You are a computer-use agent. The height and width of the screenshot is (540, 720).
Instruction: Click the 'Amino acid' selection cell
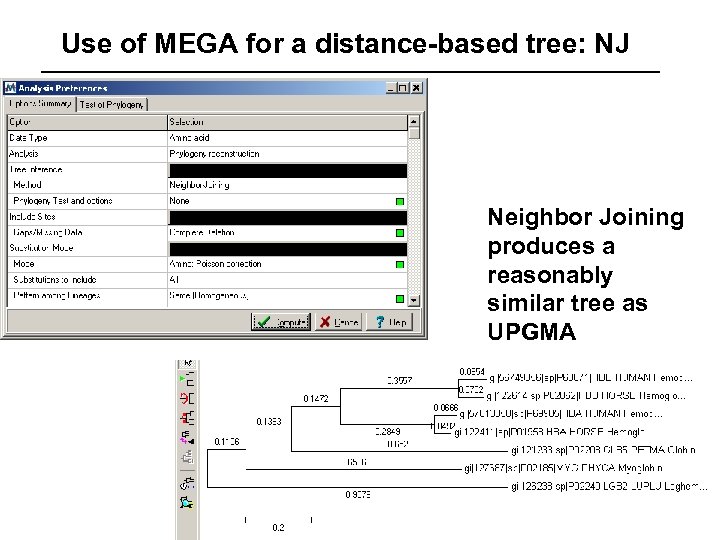pos(287,138)
